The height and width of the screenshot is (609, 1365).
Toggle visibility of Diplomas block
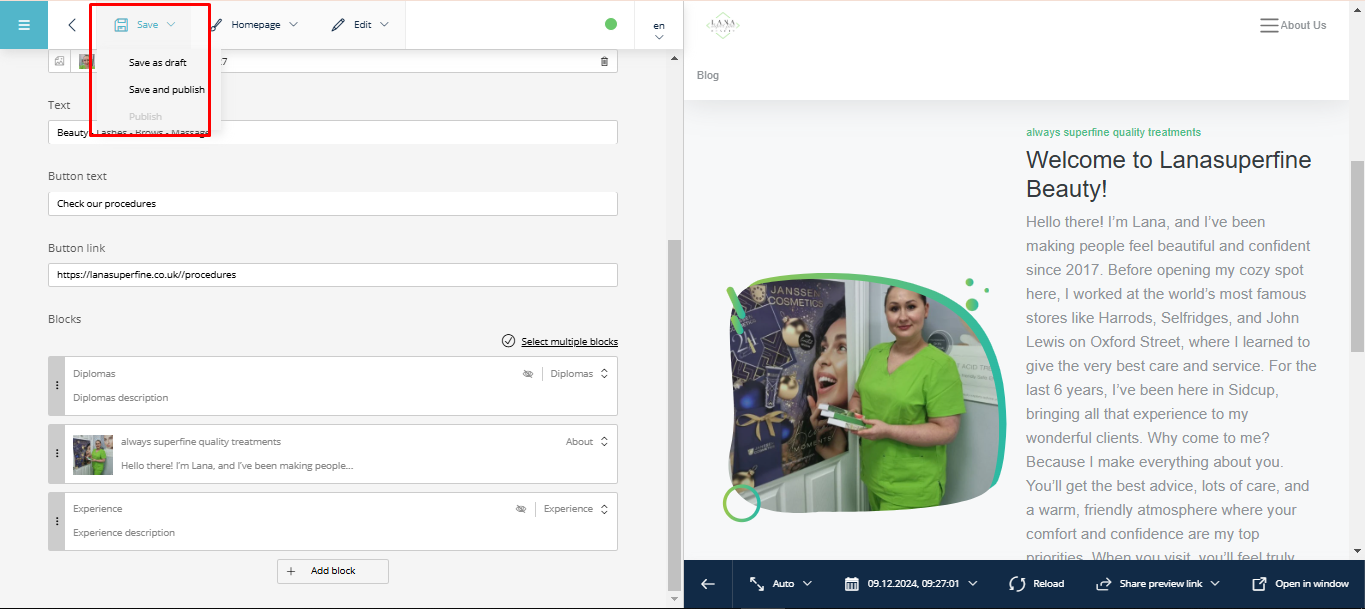(x=528, y=374)
